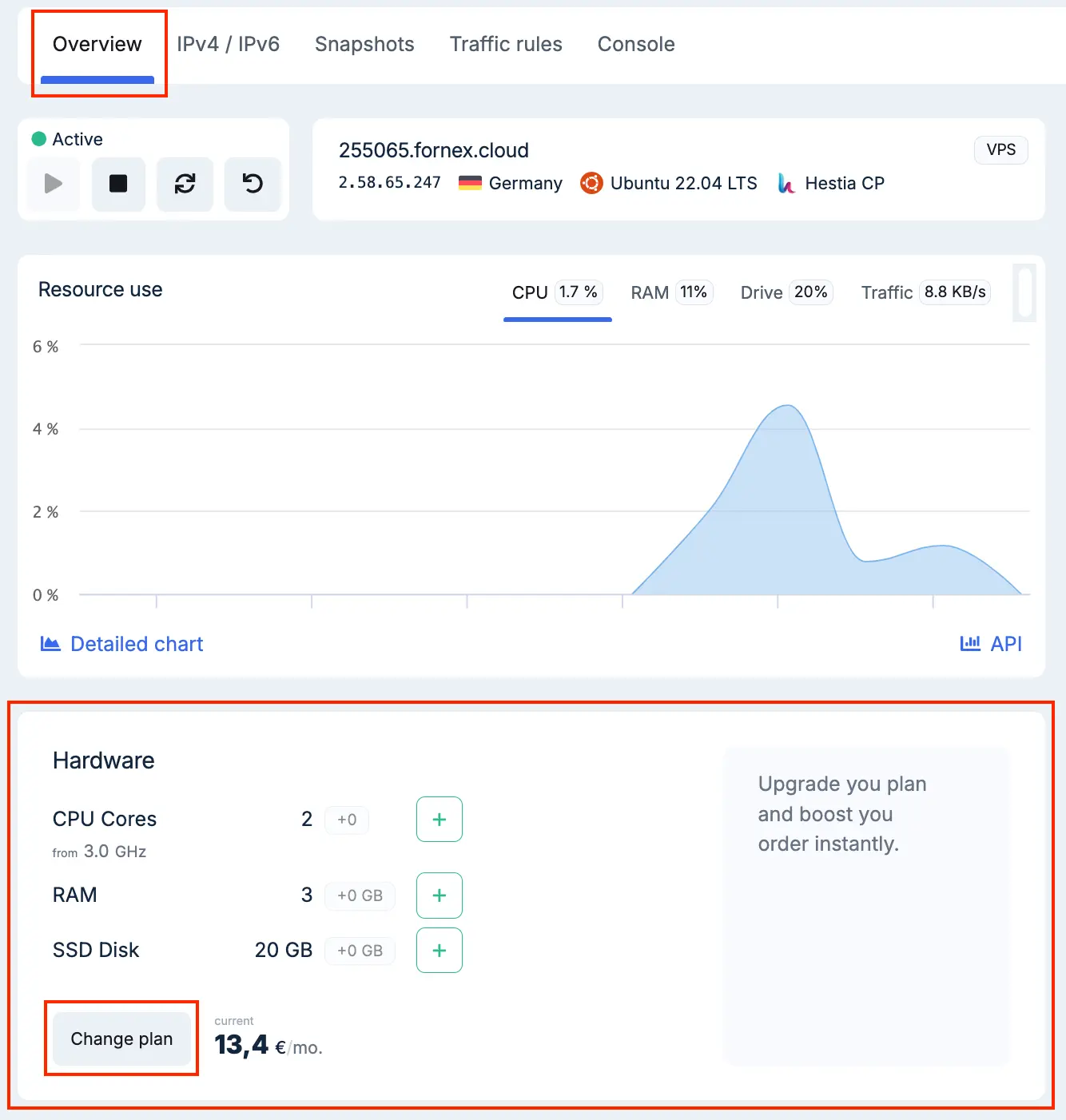Click the Germany location label

pyautogui.click(x=526, y=183)
